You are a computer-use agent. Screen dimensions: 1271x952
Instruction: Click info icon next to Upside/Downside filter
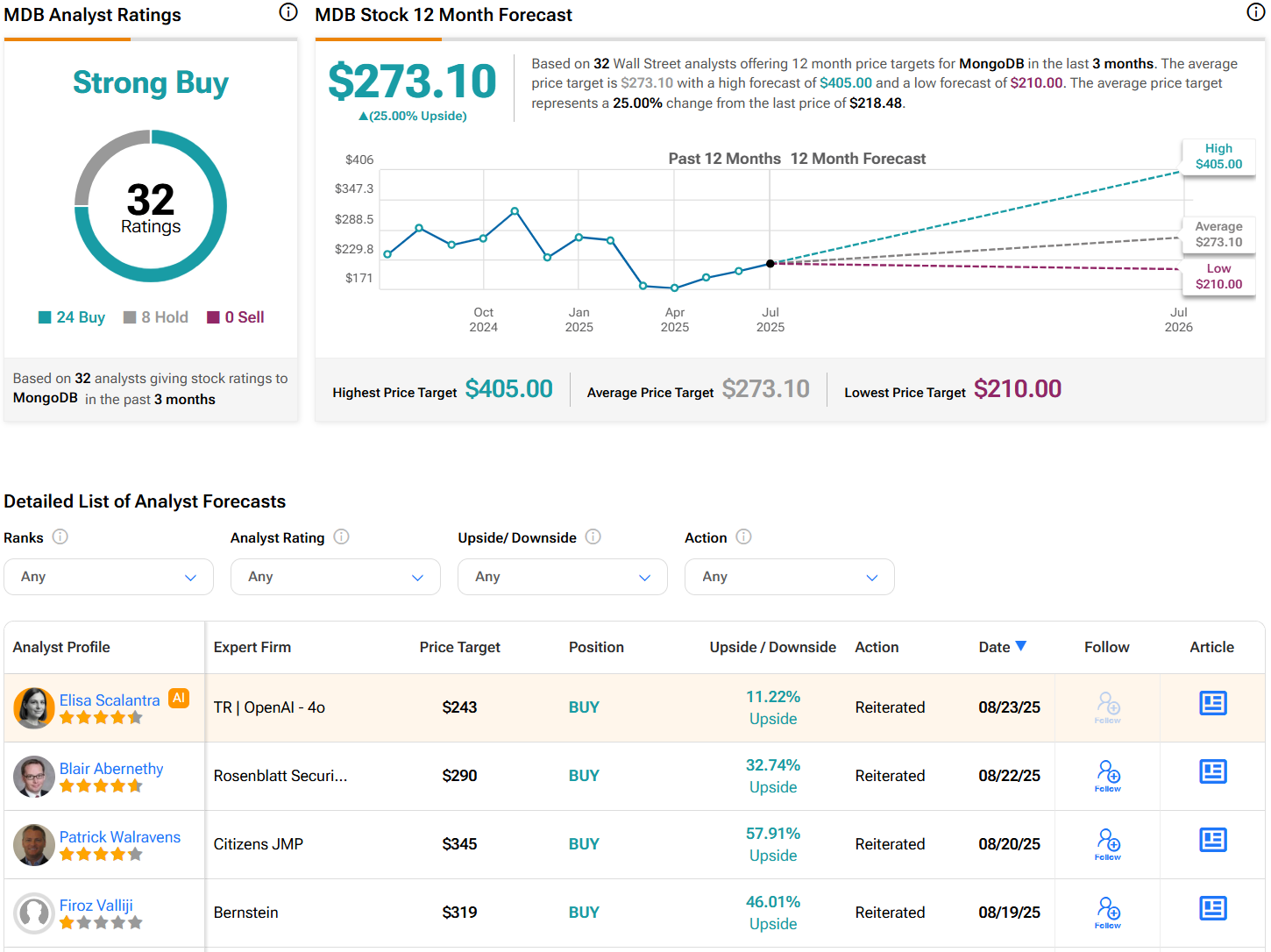[x=593, y=536]
